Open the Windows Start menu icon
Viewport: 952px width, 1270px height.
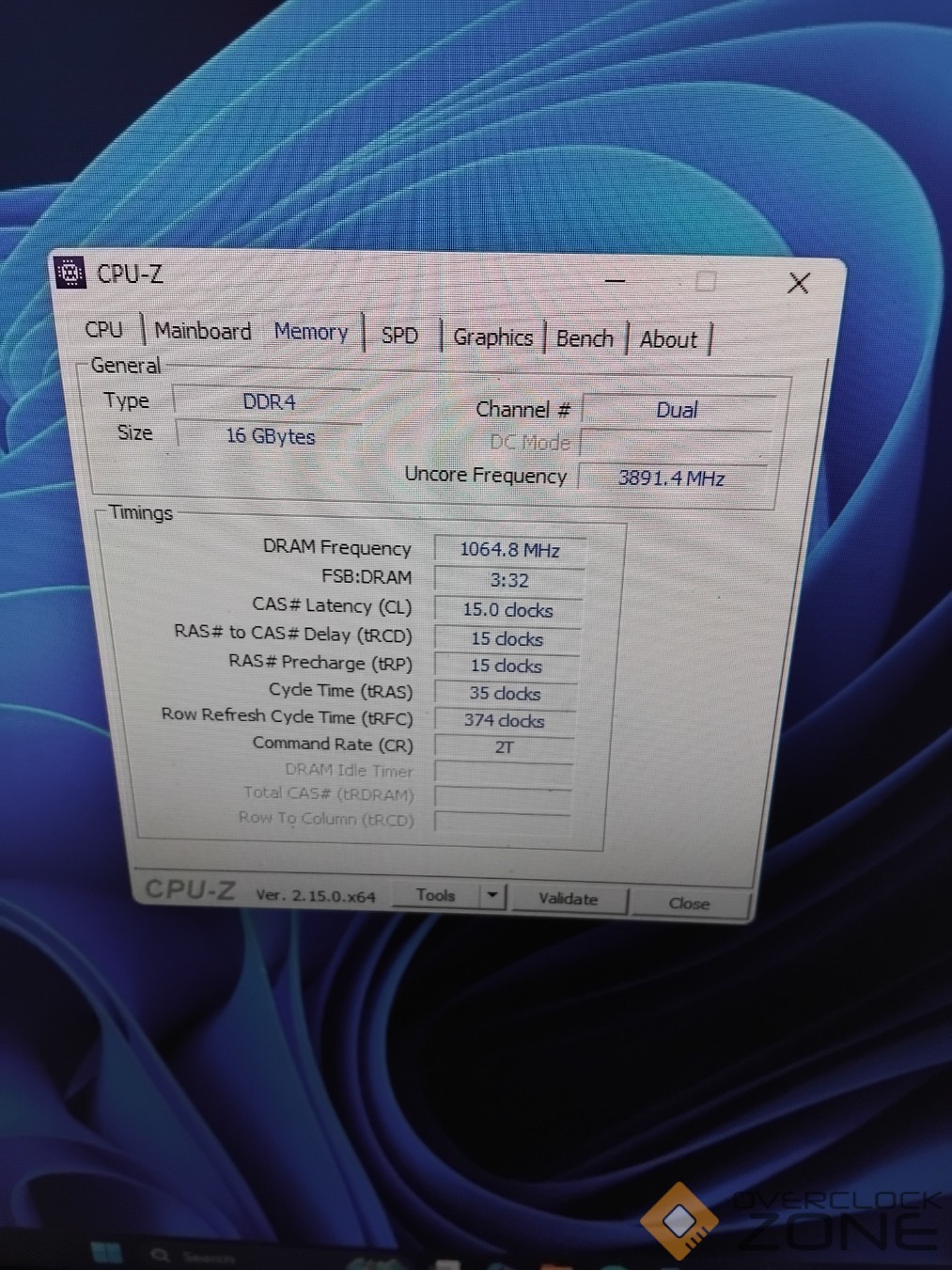106,1252
